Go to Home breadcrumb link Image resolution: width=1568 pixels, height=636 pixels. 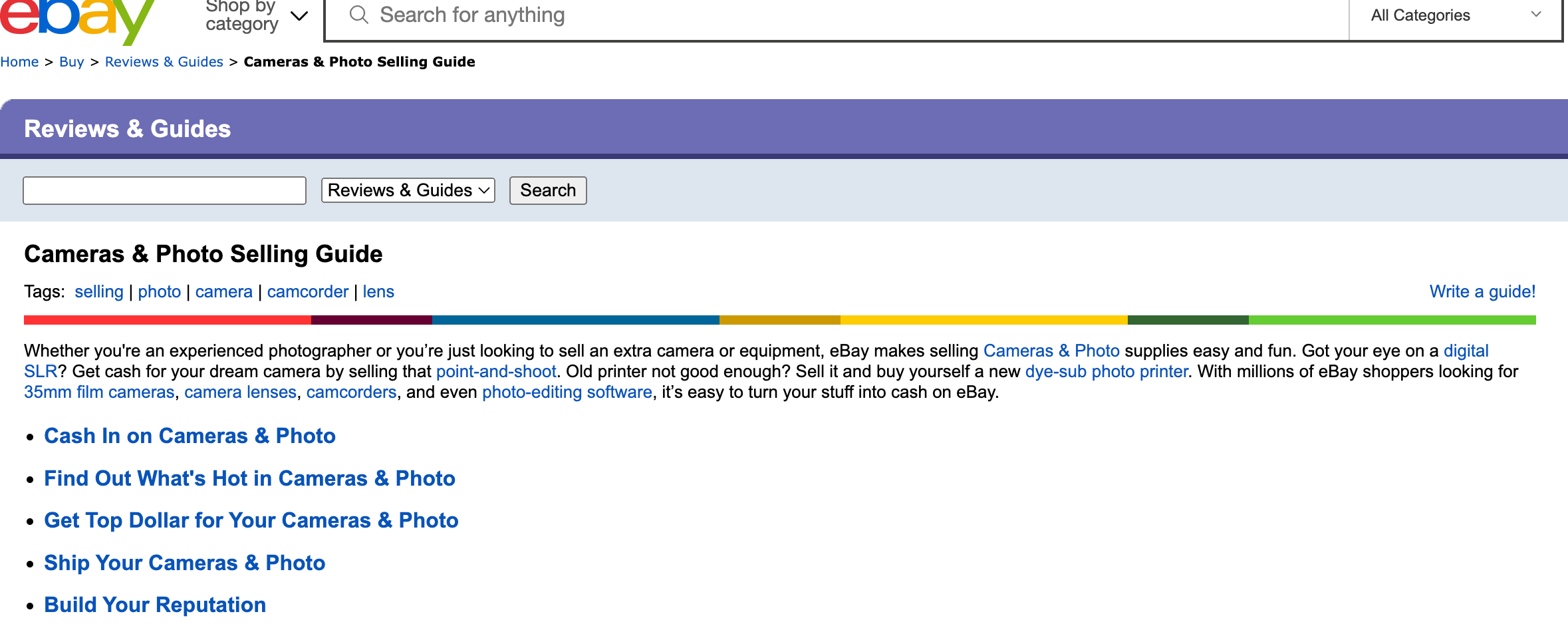pyautogui.click(x=19, y=62)
